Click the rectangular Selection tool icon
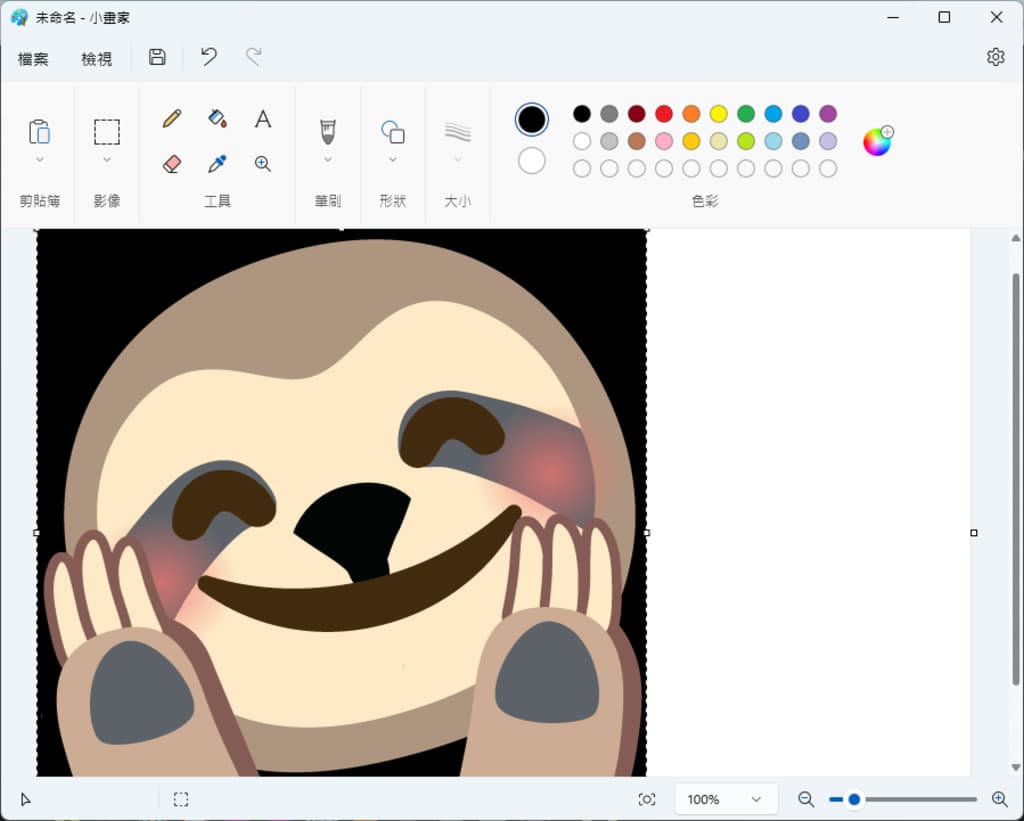Viewport: 1024px width, 821px height. coord(106,131)
